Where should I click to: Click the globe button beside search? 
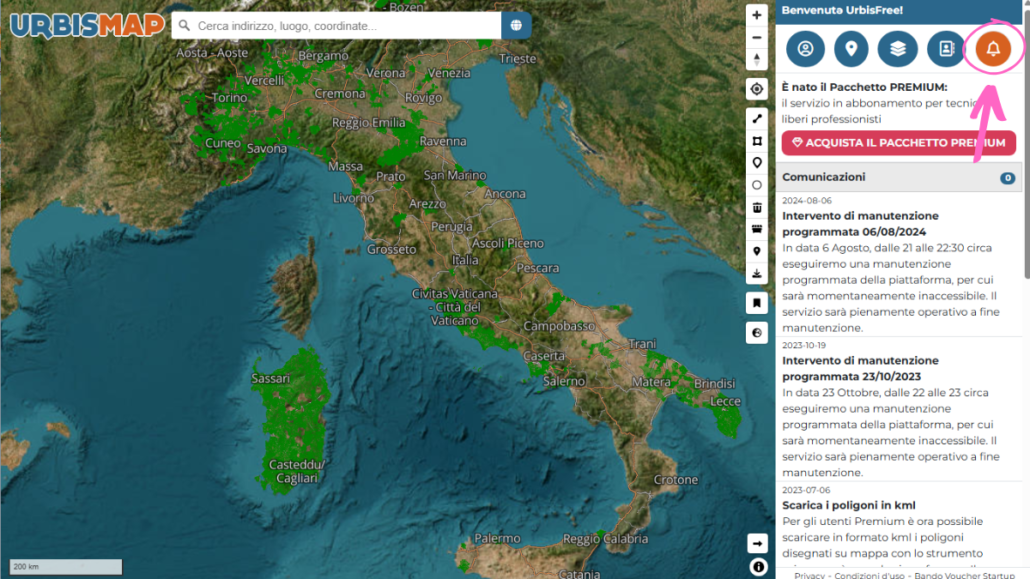tap(516, 26)
